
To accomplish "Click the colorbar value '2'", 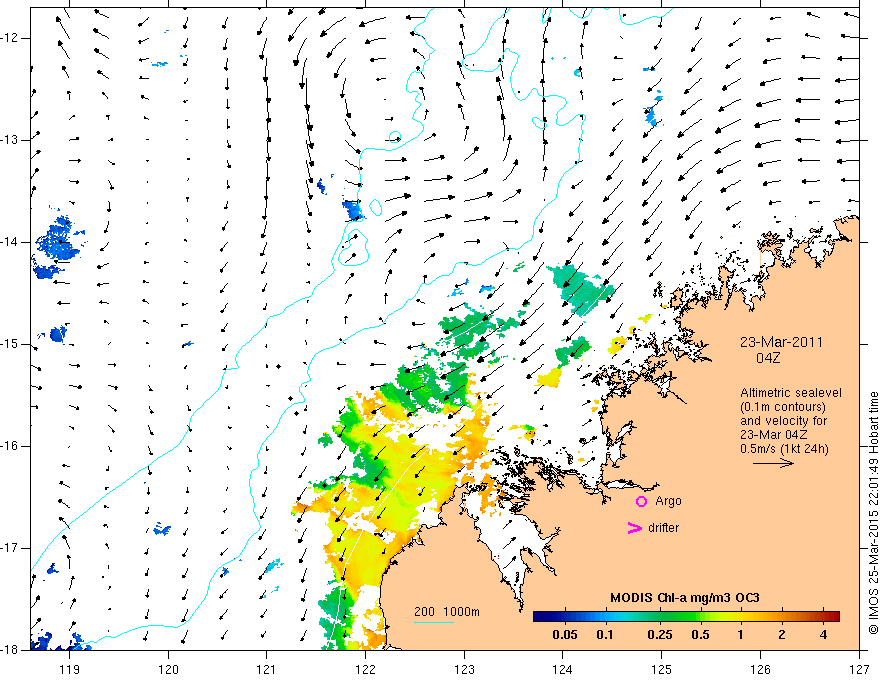I will pyautogui.click(x=782, y=635).
